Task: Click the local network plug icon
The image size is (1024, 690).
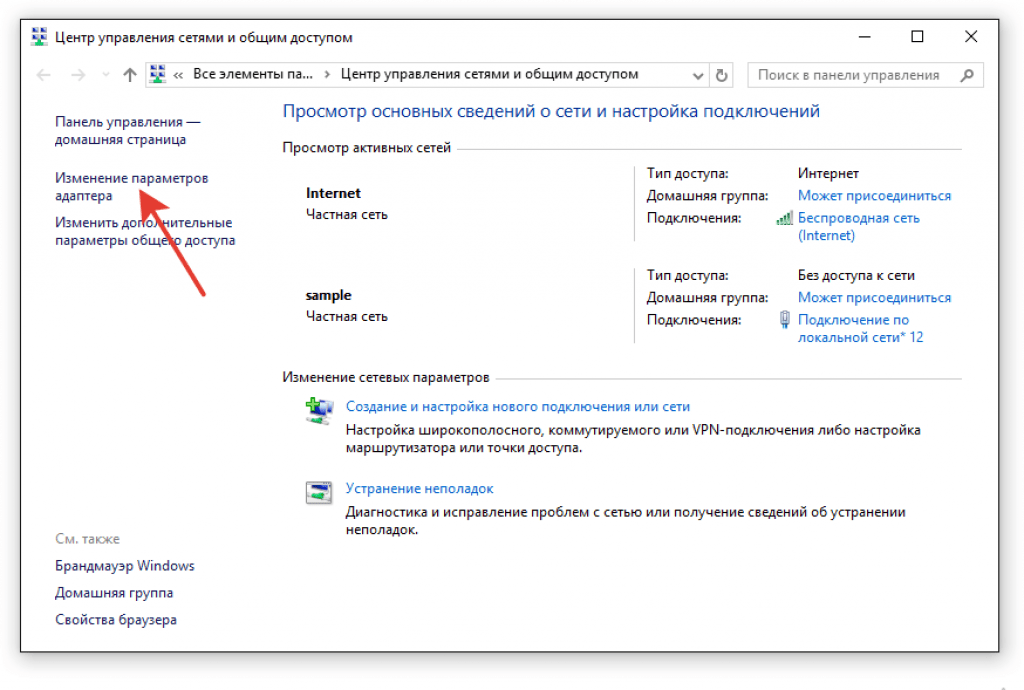Action: (784, 319)
